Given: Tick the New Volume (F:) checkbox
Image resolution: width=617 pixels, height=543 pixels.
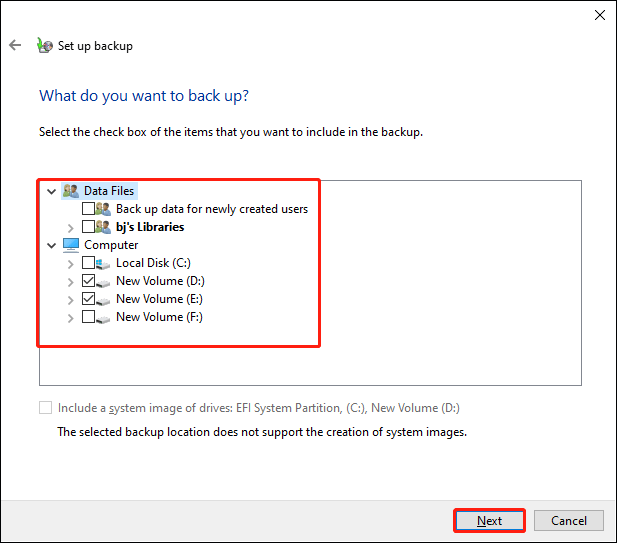Looking at the screenshot, I should point(88,317).
